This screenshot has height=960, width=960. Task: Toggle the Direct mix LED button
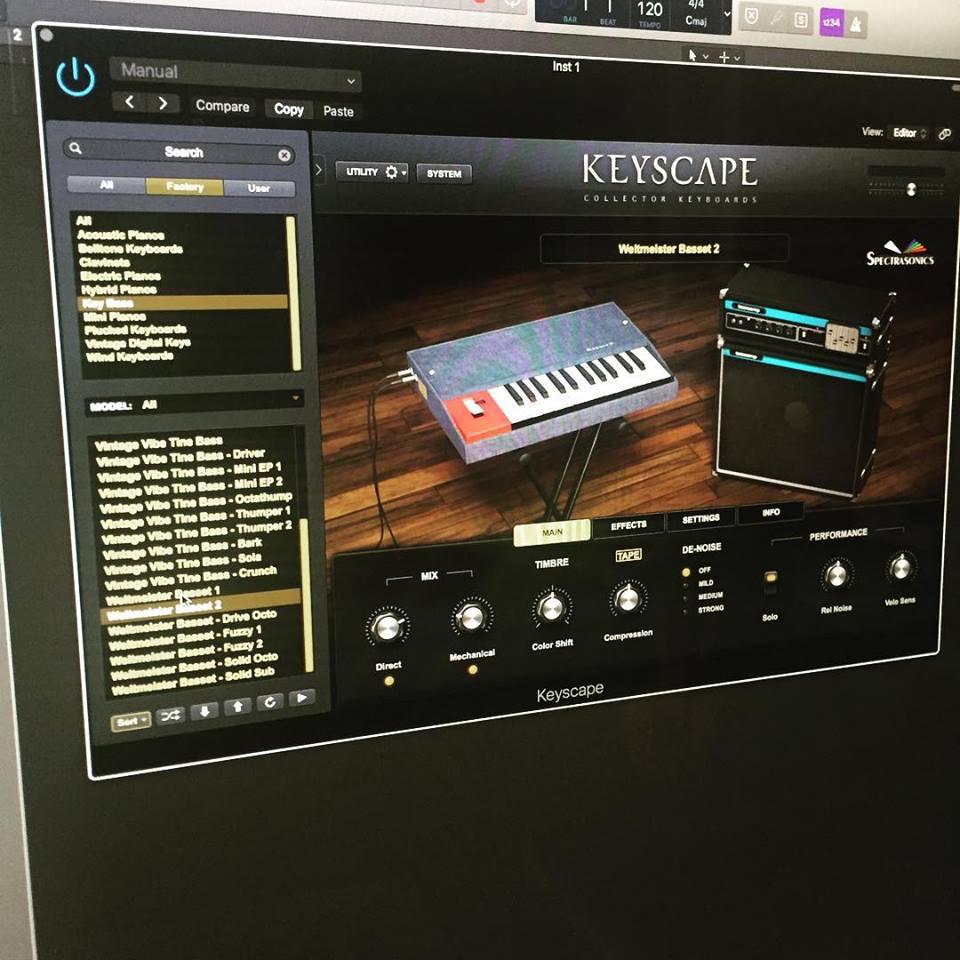pos(388,681)
